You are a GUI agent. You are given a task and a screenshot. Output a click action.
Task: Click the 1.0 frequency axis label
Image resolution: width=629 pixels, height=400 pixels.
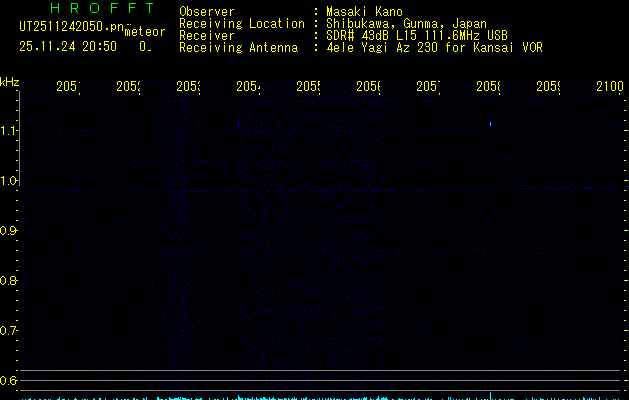click(x=8, y=181)
